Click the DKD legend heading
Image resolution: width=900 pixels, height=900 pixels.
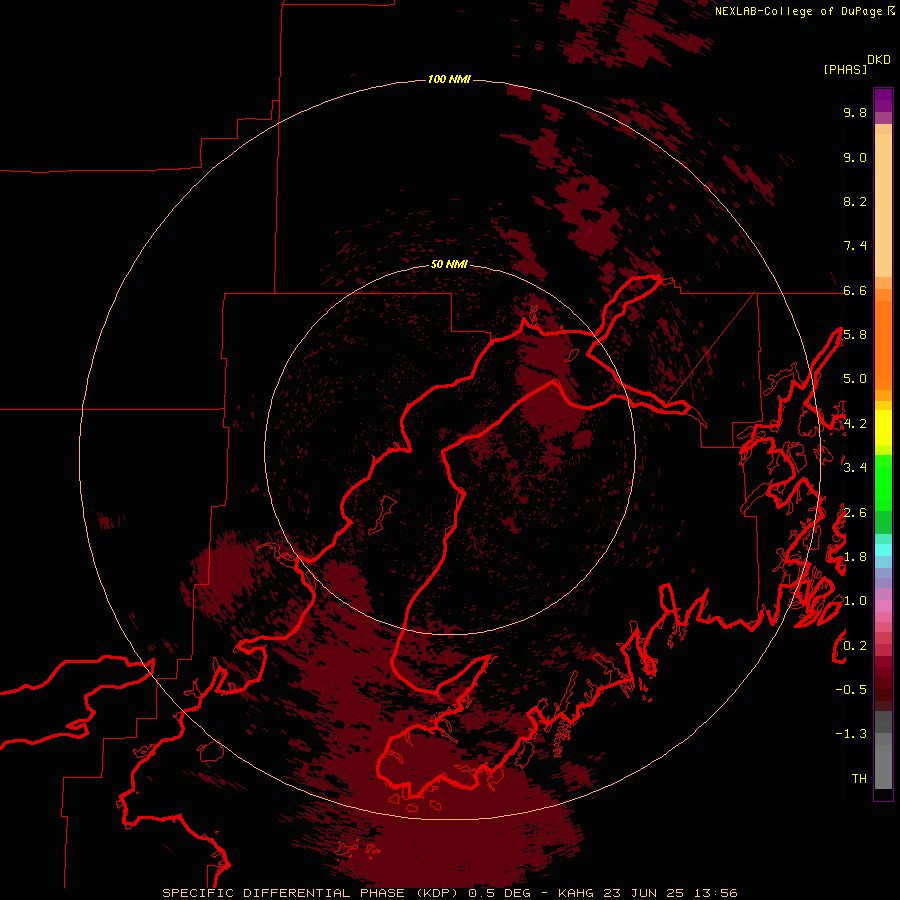coord(879,60)
